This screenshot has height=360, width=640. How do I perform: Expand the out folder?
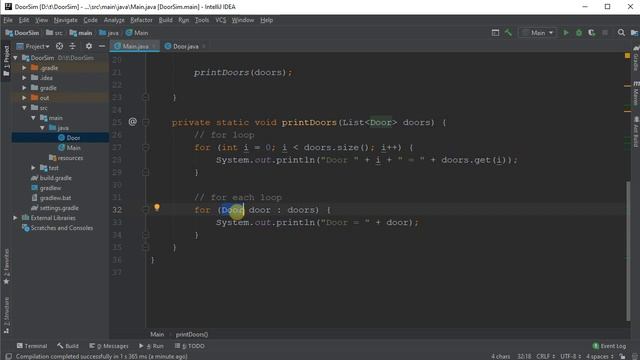[x=24, y=98]
